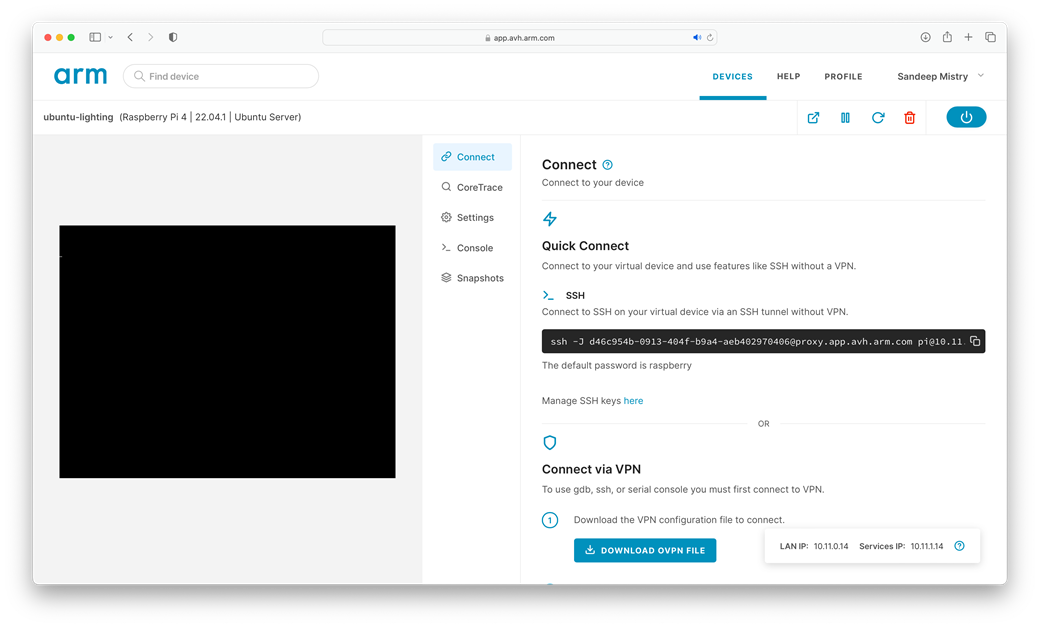Click the app.avh.arm.com address bar
Image resolution: width=1039 pixels, height=627 pixels.
[x=520, y=38]
